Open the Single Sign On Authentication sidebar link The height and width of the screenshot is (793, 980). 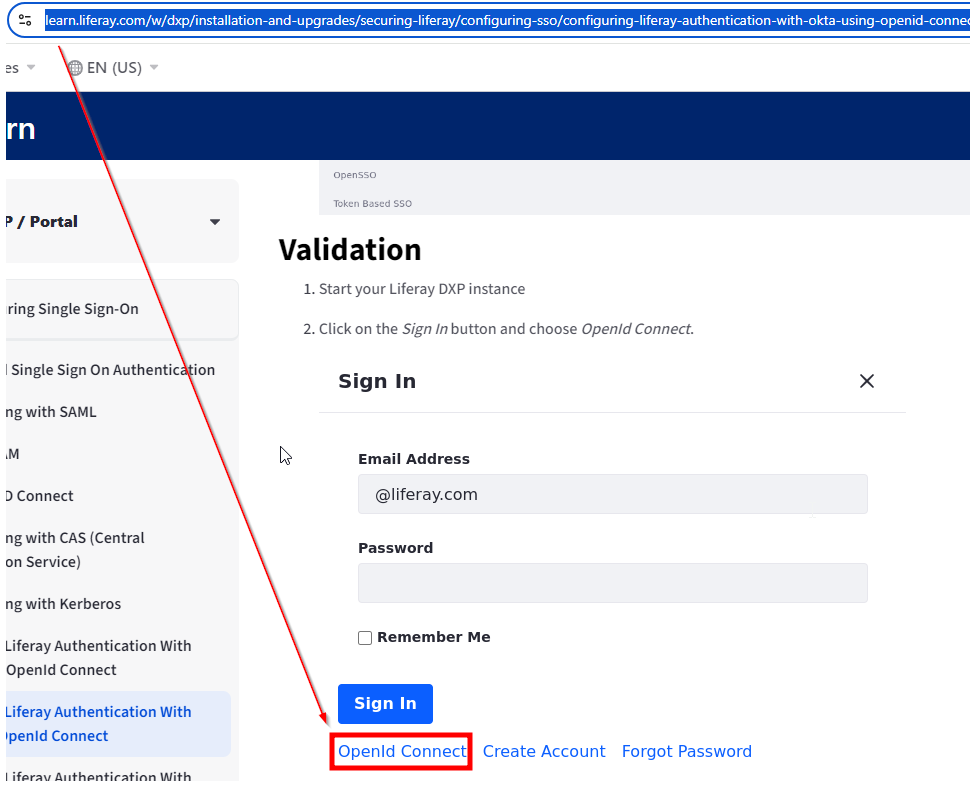[110, 370]
